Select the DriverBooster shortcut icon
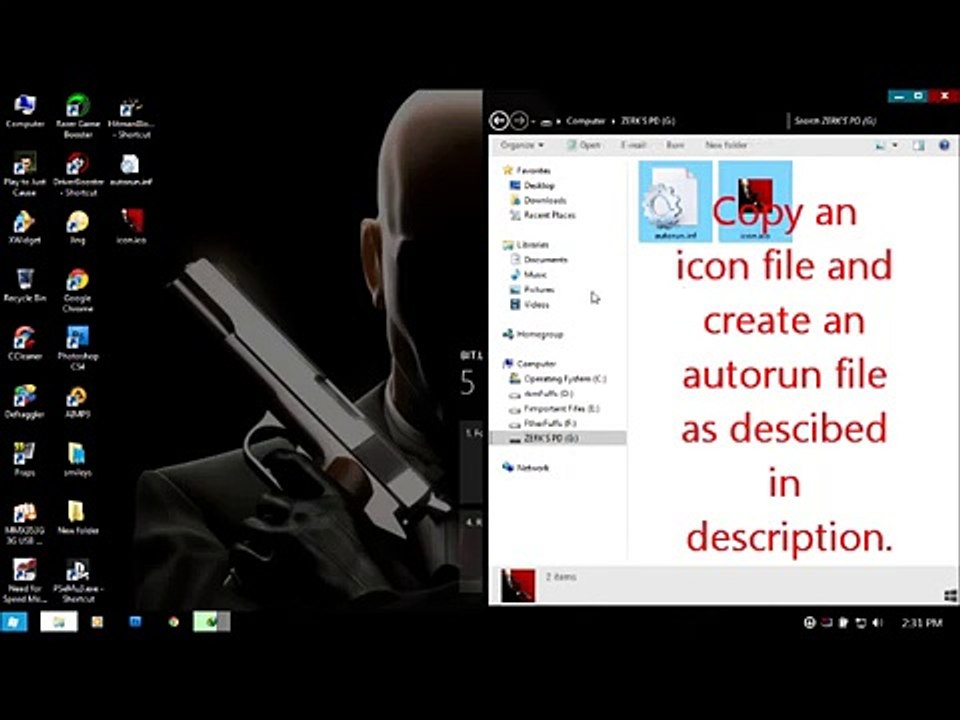 pyautogui.click(x=78, y=174)
